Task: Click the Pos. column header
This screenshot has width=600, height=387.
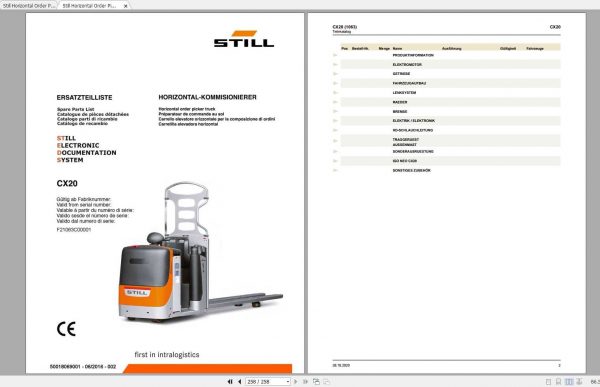Action: pos(344,49)
